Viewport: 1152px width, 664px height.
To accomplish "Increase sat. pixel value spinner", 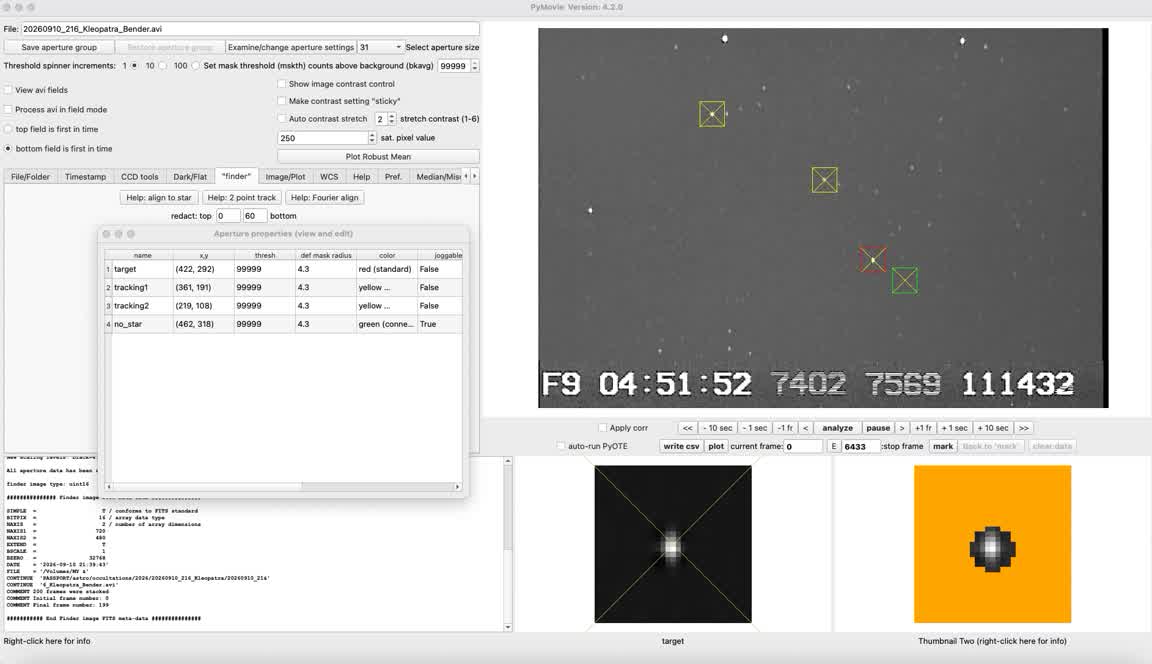I will 372,135.
